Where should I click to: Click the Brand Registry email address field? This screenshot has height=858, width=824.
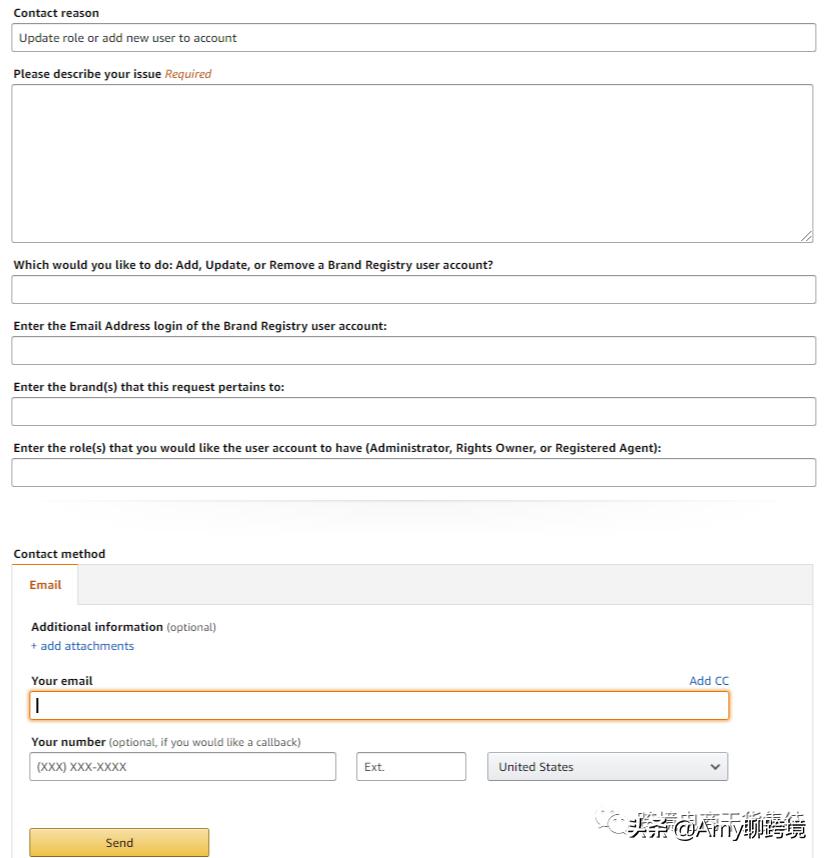point(414,350)
